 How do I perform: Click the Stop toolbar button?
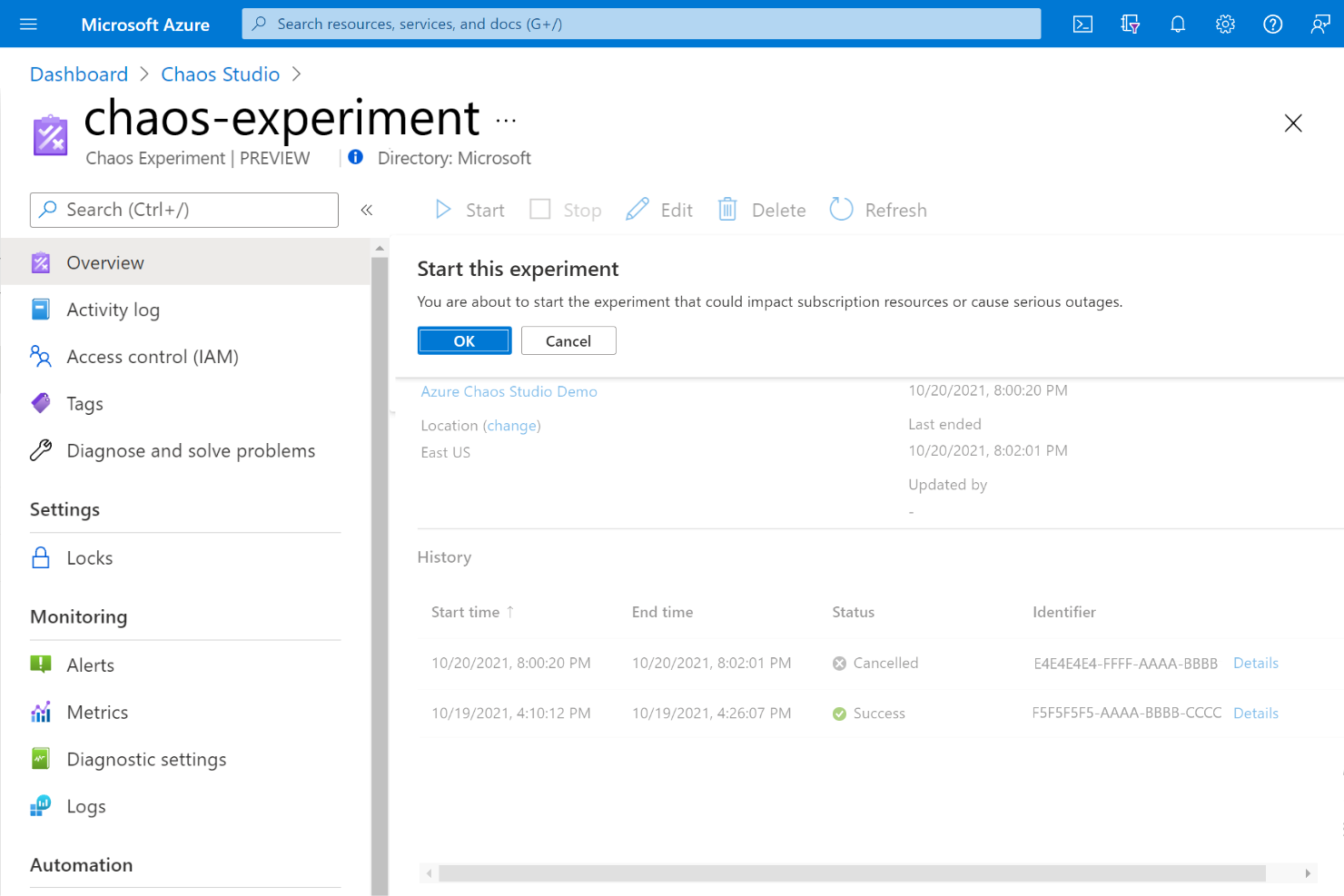(x=566, y=211)
